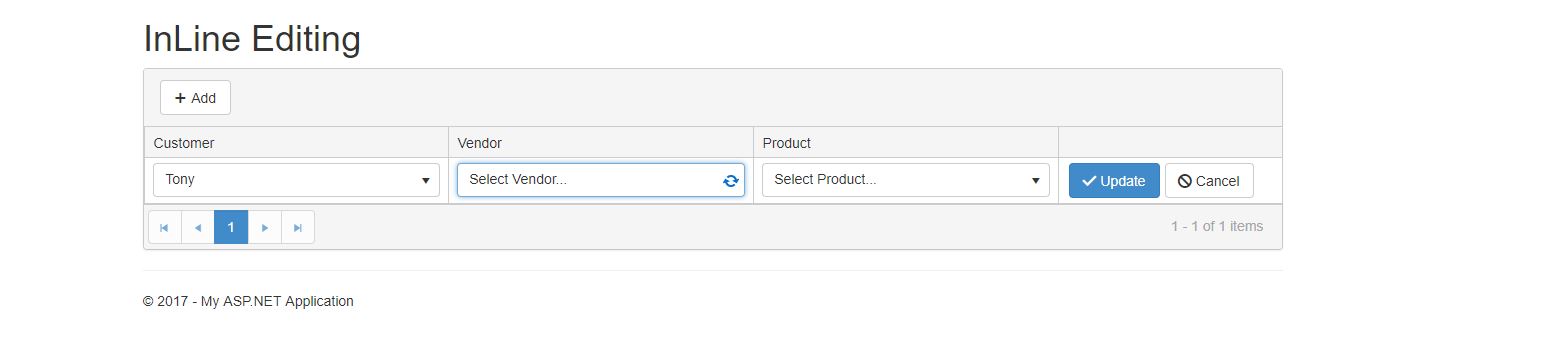Open the Select Vendor dropdown
The image size is (1559, 361).
[601, 180]
